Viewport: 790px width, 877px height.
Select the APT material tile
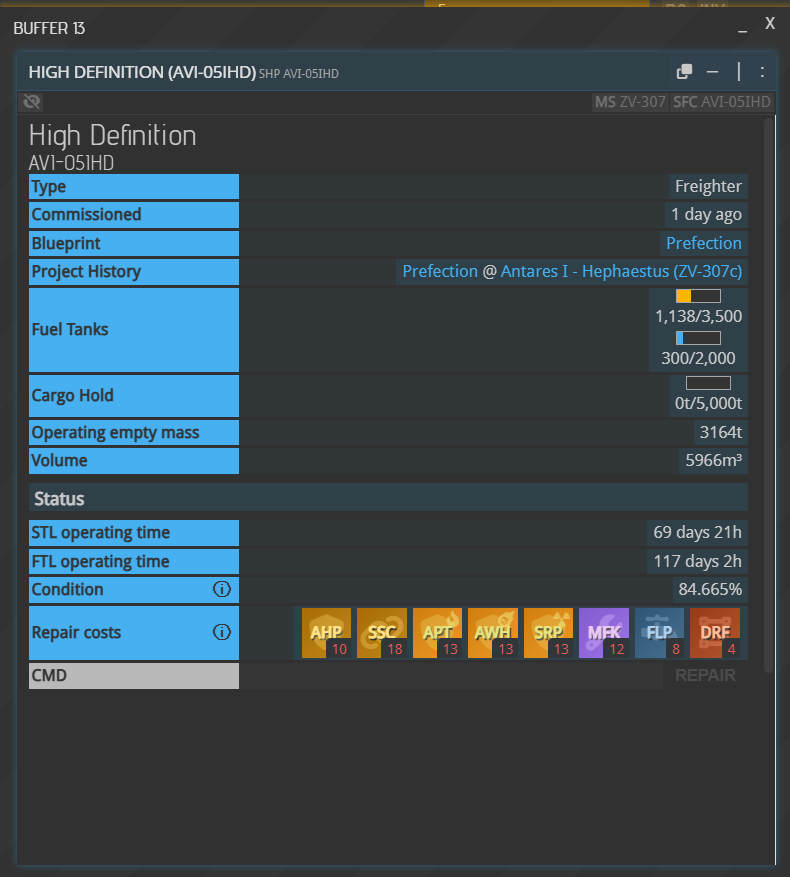coord(437,632)
